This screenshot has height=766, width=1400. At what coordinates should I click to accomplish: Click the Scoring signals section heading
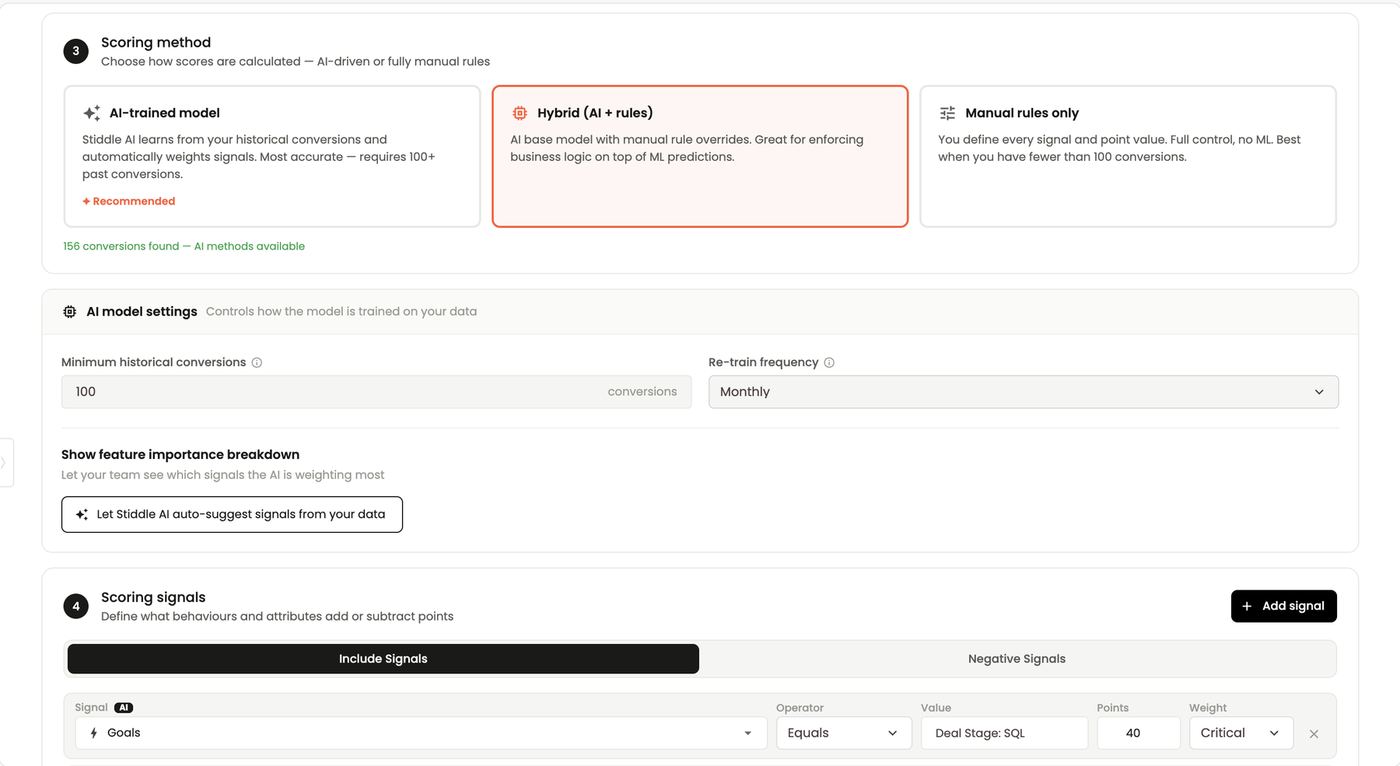tap(153, 597)
